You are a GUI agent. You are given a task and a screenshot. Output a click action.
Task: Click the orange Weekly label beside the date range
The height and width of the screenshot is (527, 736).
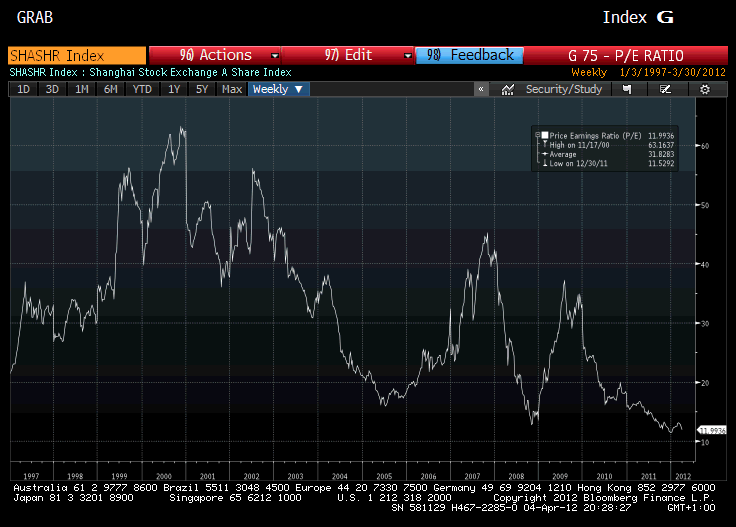coord(589,72)
